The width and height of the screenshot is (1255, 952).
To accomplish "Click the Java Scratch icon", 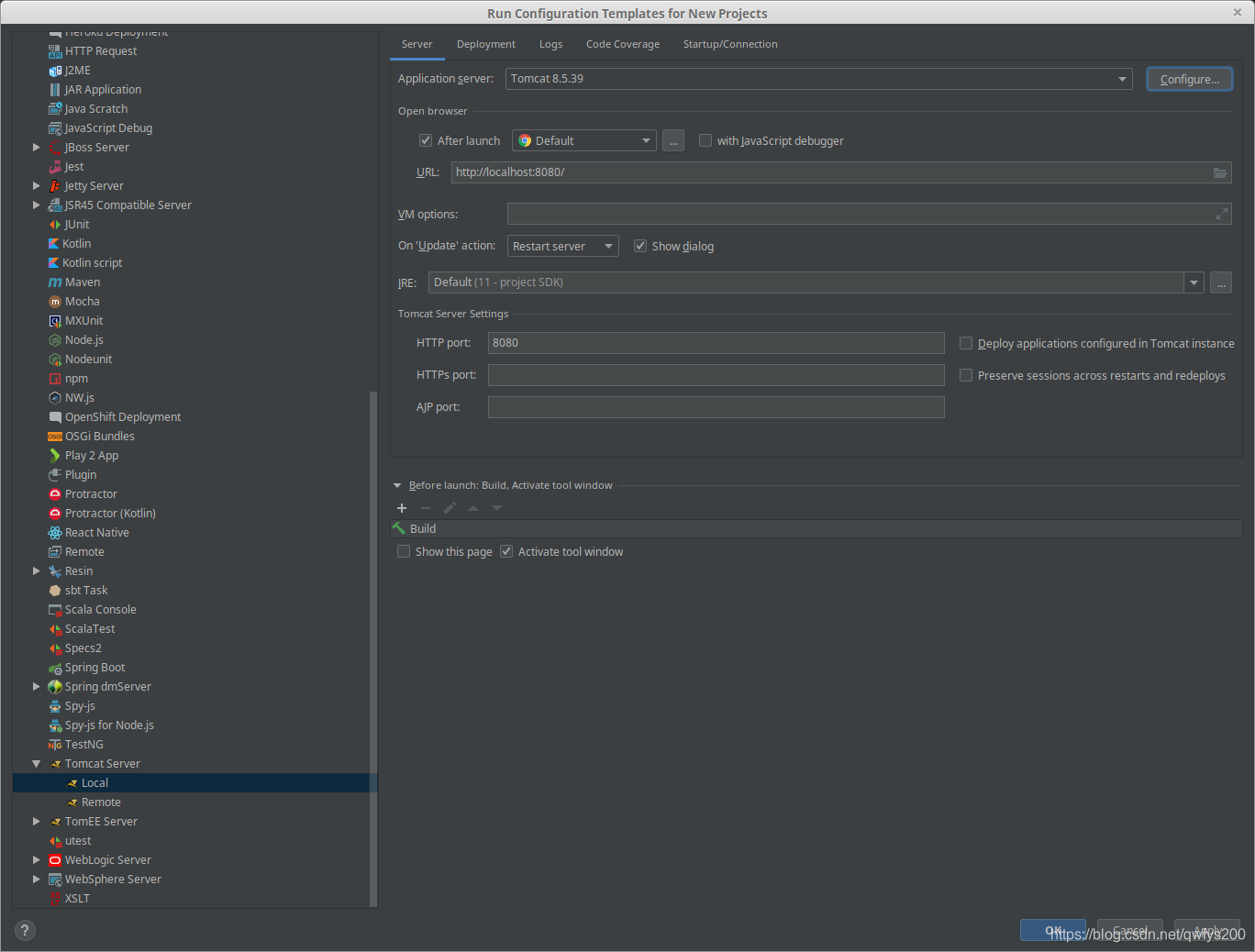I will [x=55, y=109].
